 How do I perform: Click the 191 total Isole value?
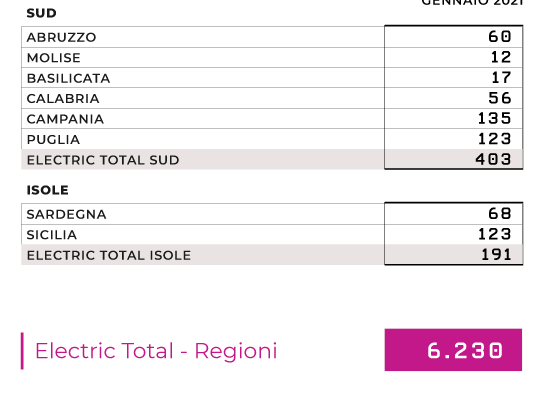(496, 255)
